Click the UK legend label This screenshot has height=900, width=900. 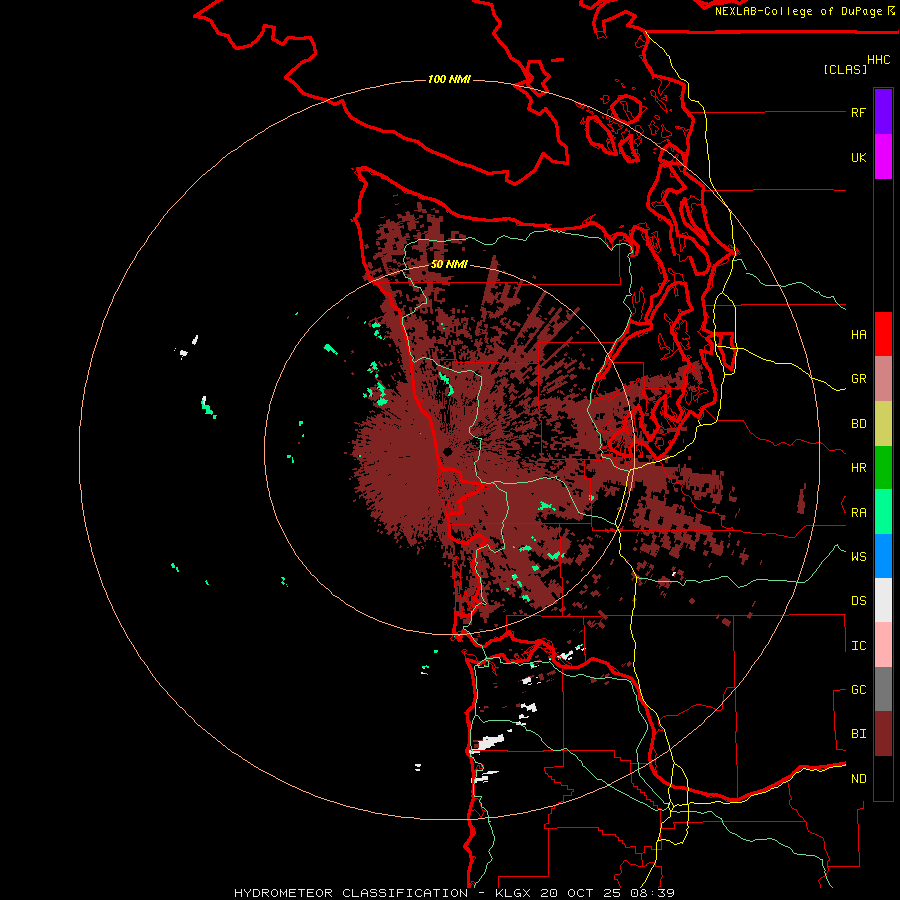click(x=858, y=157)
